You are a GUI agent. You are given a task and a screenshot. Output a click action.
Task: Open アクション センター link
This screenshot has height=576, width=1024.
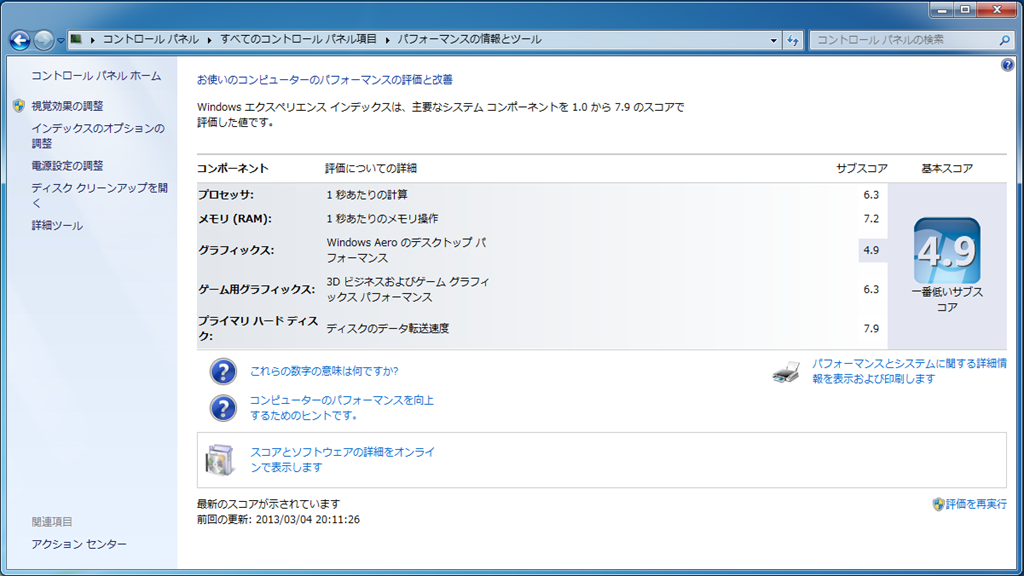(79, 544)
